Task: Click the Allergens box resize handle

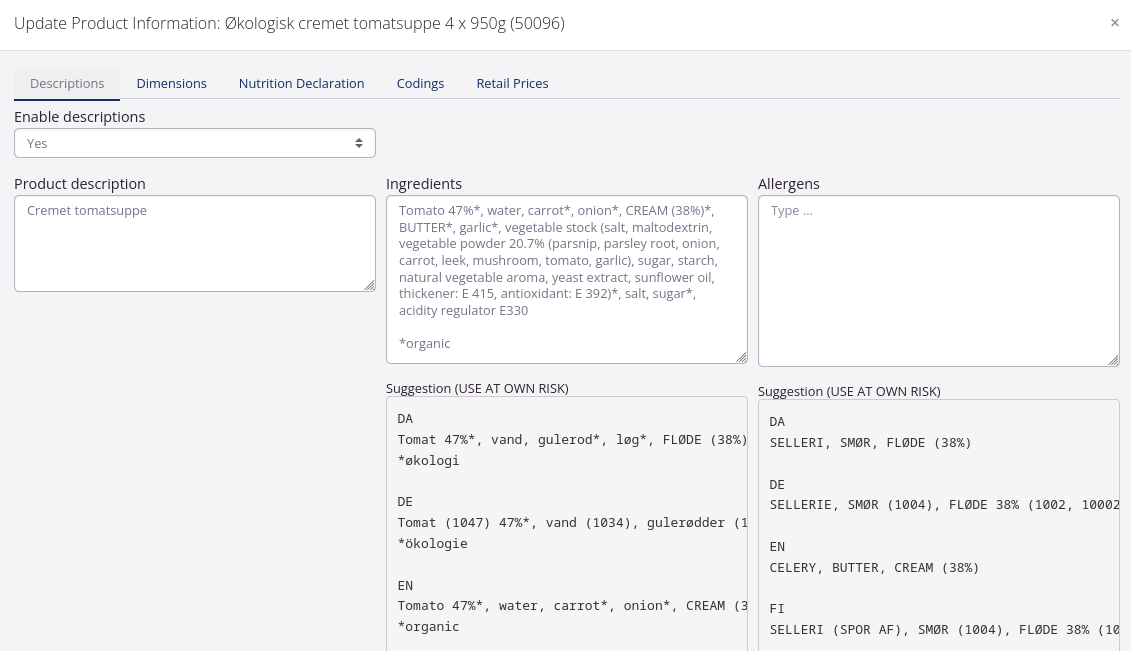Action: click(x=1113, y=360)
